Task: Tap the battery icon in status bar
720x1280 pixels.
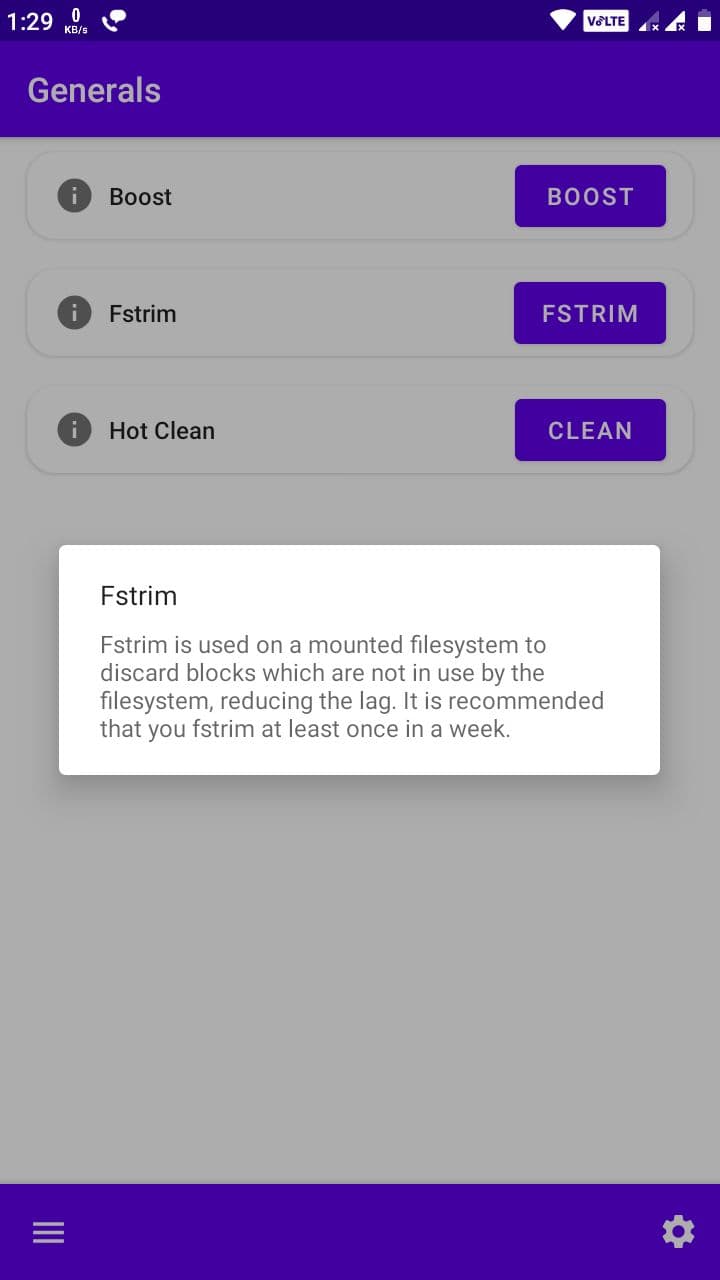Action: pos(704,20)
